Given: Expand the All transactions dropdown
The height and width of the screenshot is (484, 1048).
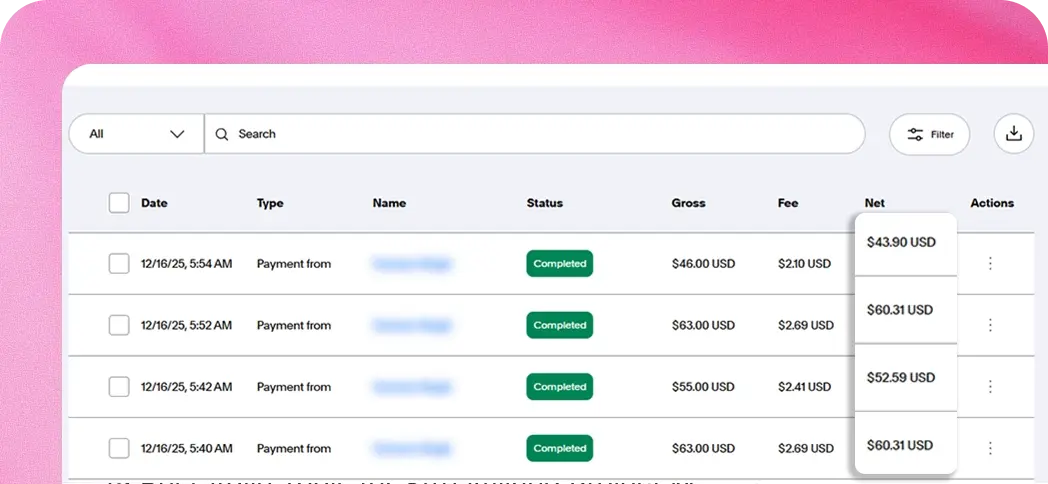Looking at the screenshot, I should point(136,134).
